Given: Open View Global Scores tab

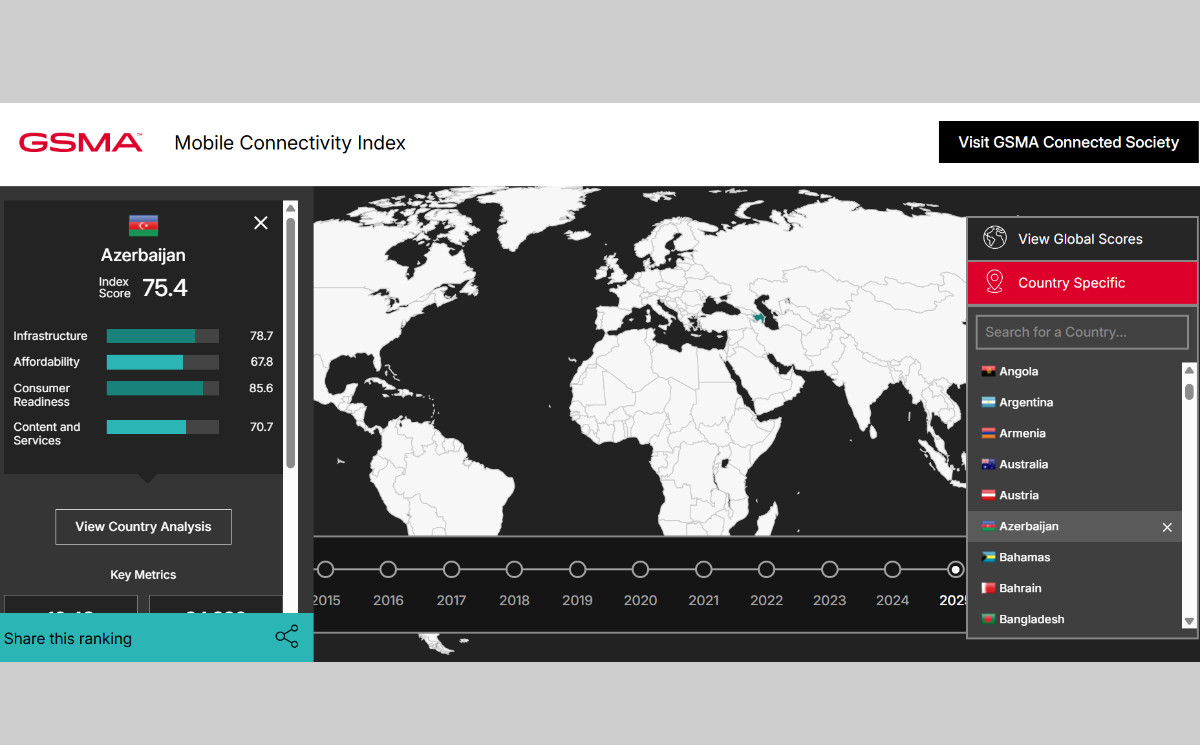Looking at the screenshot, I should point(1082,239).
